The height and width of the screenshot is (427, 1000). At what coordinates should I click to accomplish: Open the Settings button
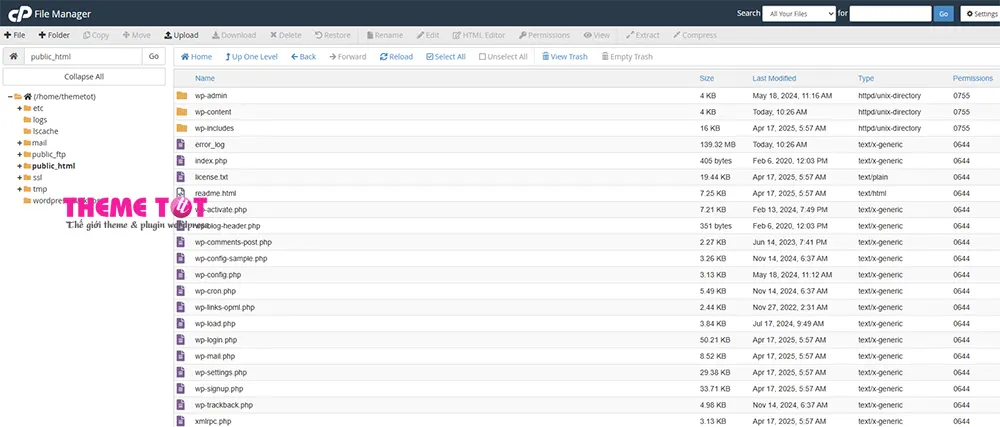point(980,13)
